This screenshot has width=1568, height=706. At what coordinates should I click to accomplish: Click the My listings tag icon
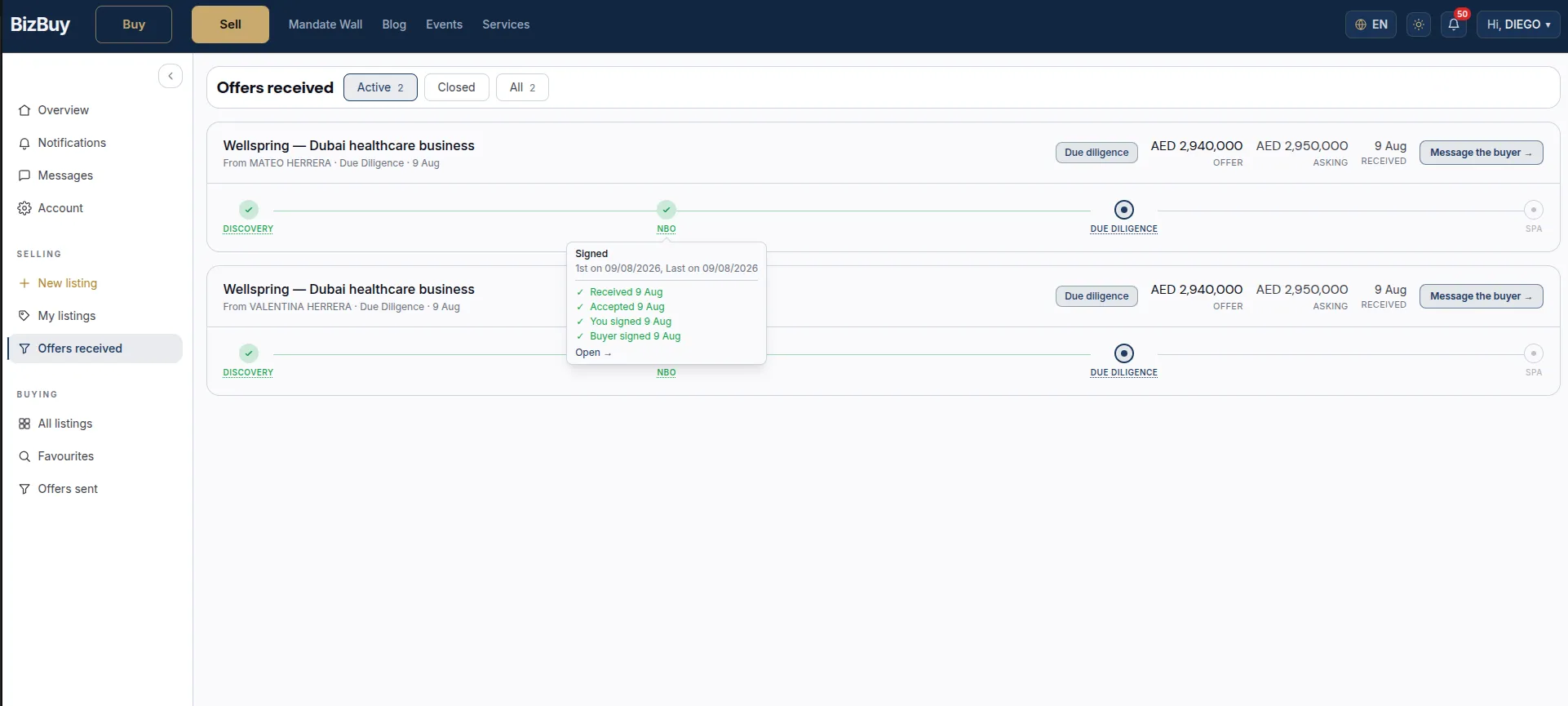click(x=24, y=316)
